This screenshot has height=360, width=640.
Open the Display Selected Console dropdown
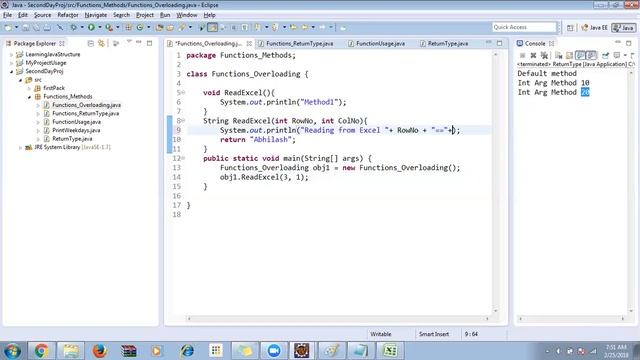[x=625, y=55]
